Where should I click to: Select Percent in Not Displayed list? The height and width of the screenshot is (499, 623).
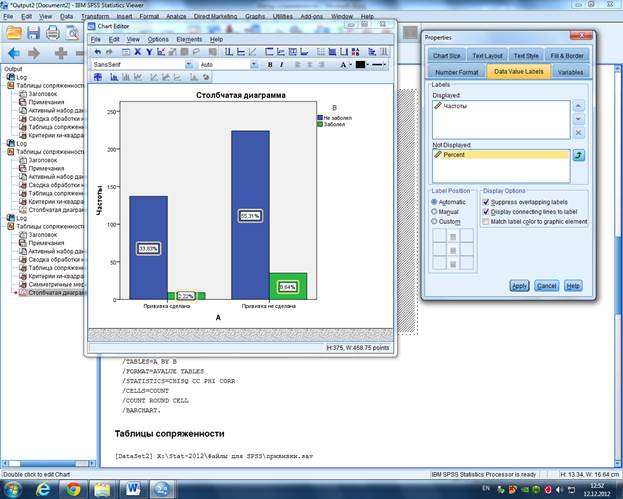[501, 155]
